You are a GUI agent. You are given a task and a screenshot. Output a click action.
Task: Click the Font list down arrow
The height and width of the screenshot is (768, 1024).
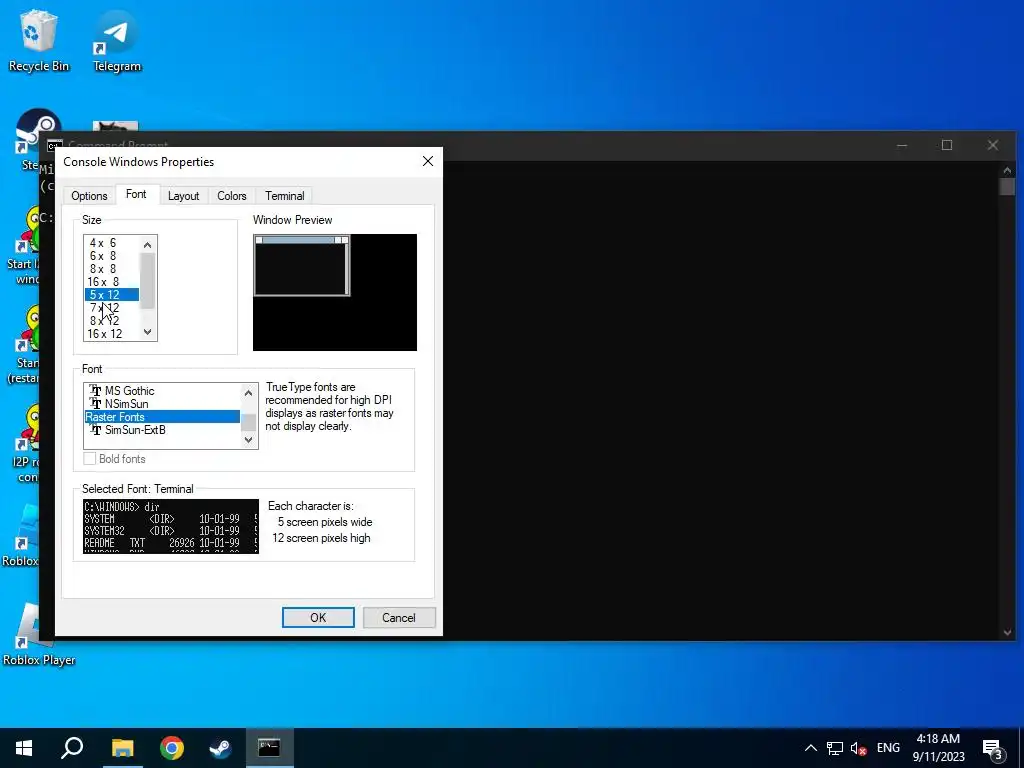click(248, 440)
